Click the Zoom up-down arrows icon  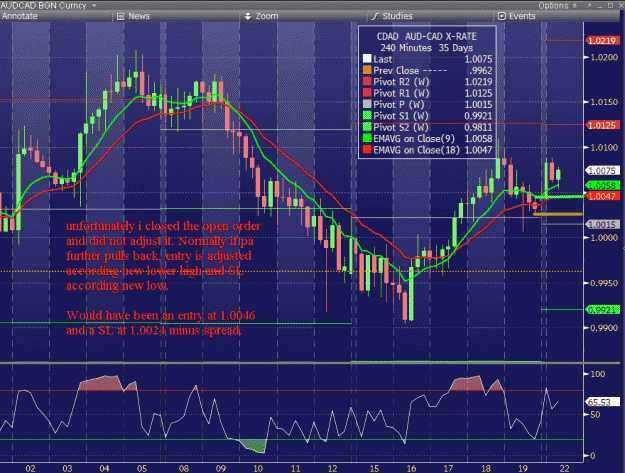pyautogui.click(x=248, y=16)
